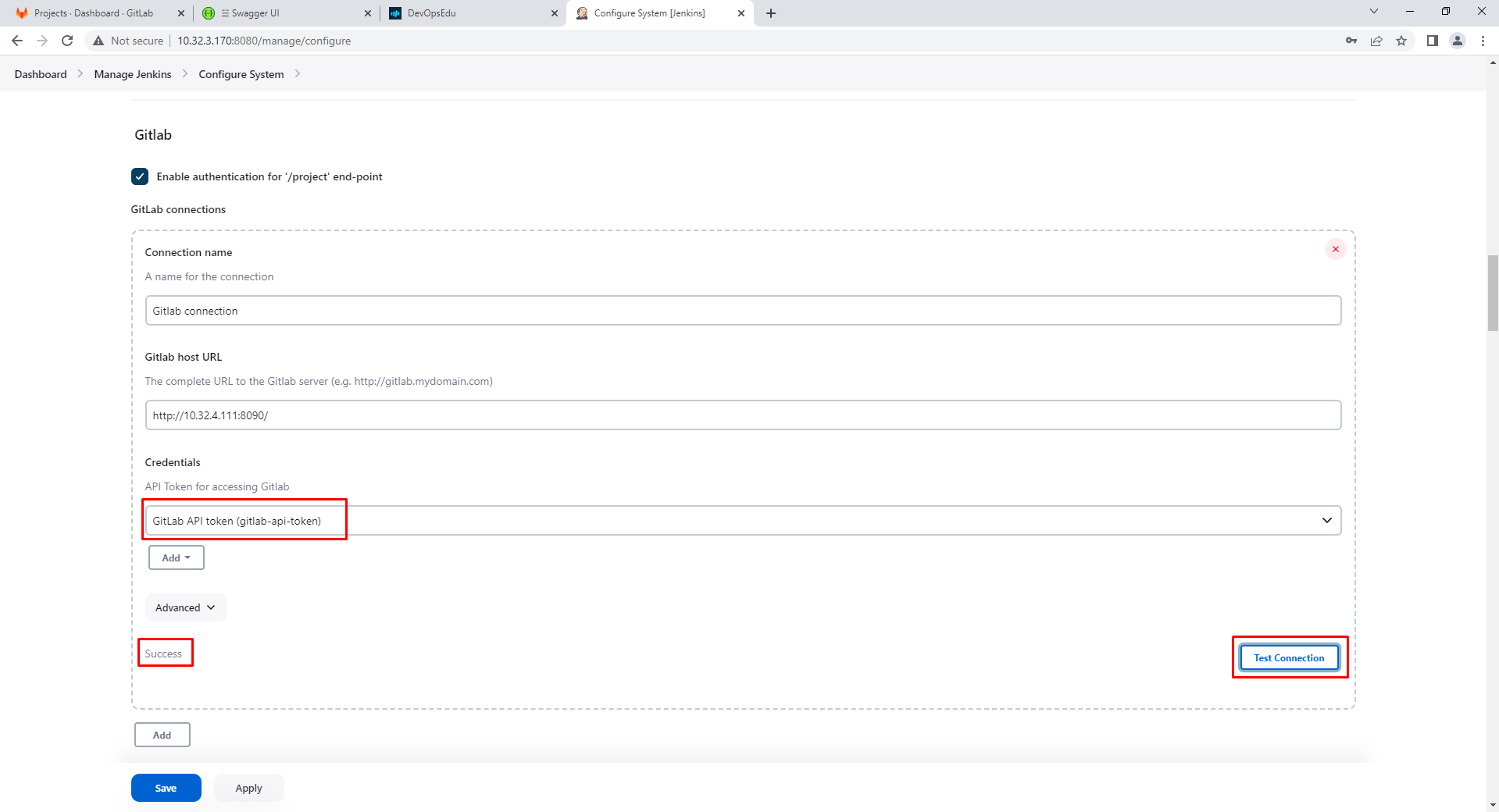Close the DevOpsEdu tab

click(555, 13)
